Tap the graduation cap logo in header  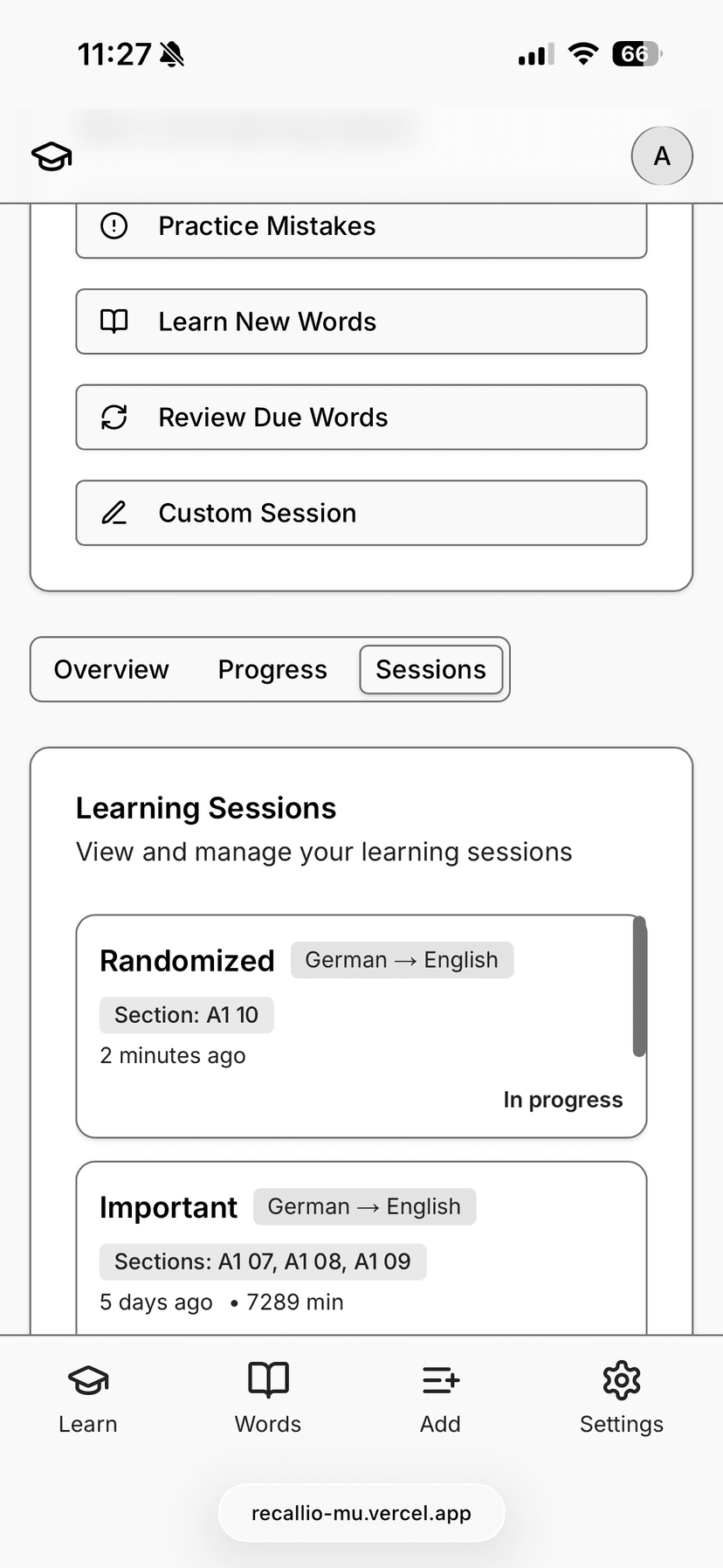pyautogui.click(x=52, y=156)
